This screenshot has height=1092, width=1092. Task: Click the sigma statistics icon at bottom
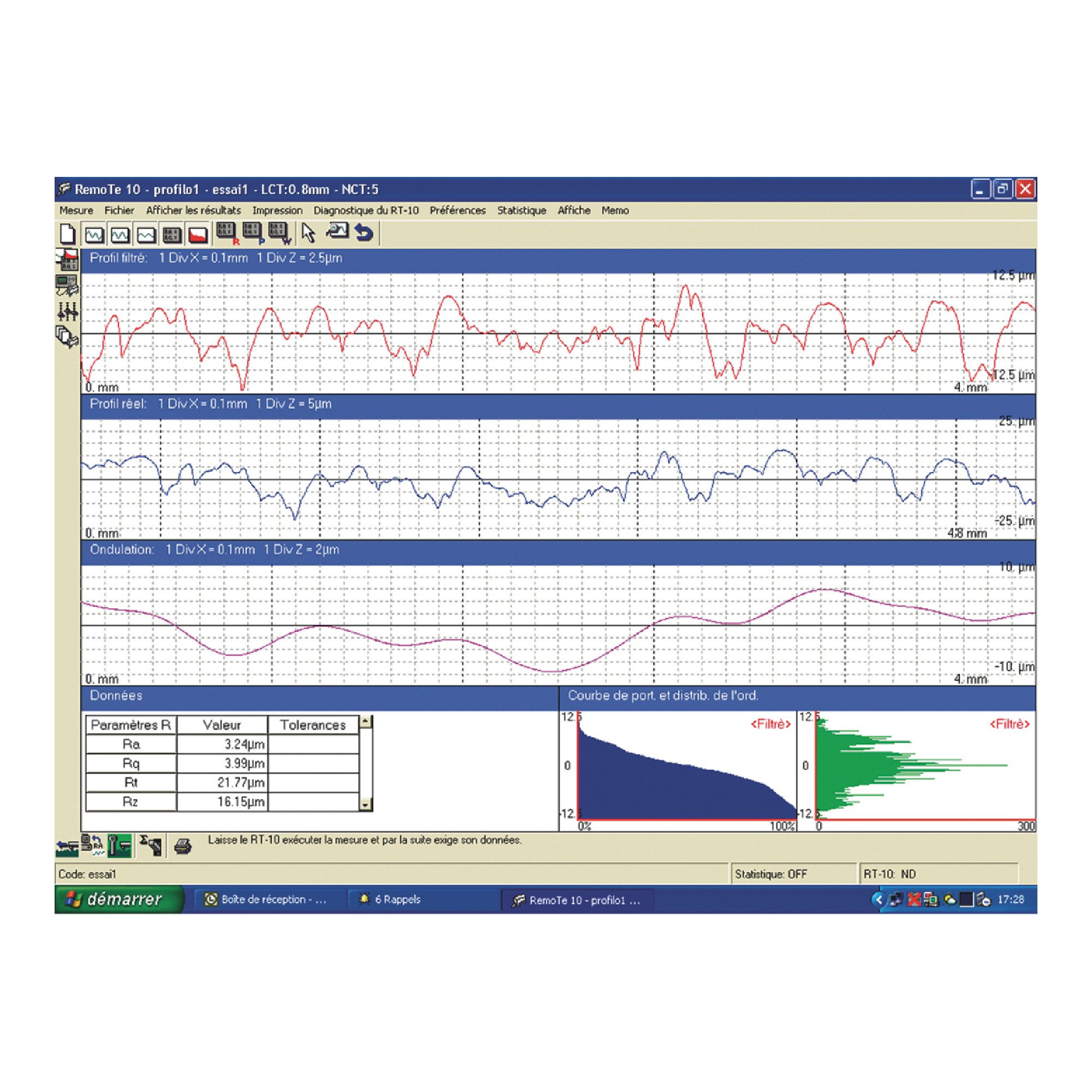tap(151, 846)
